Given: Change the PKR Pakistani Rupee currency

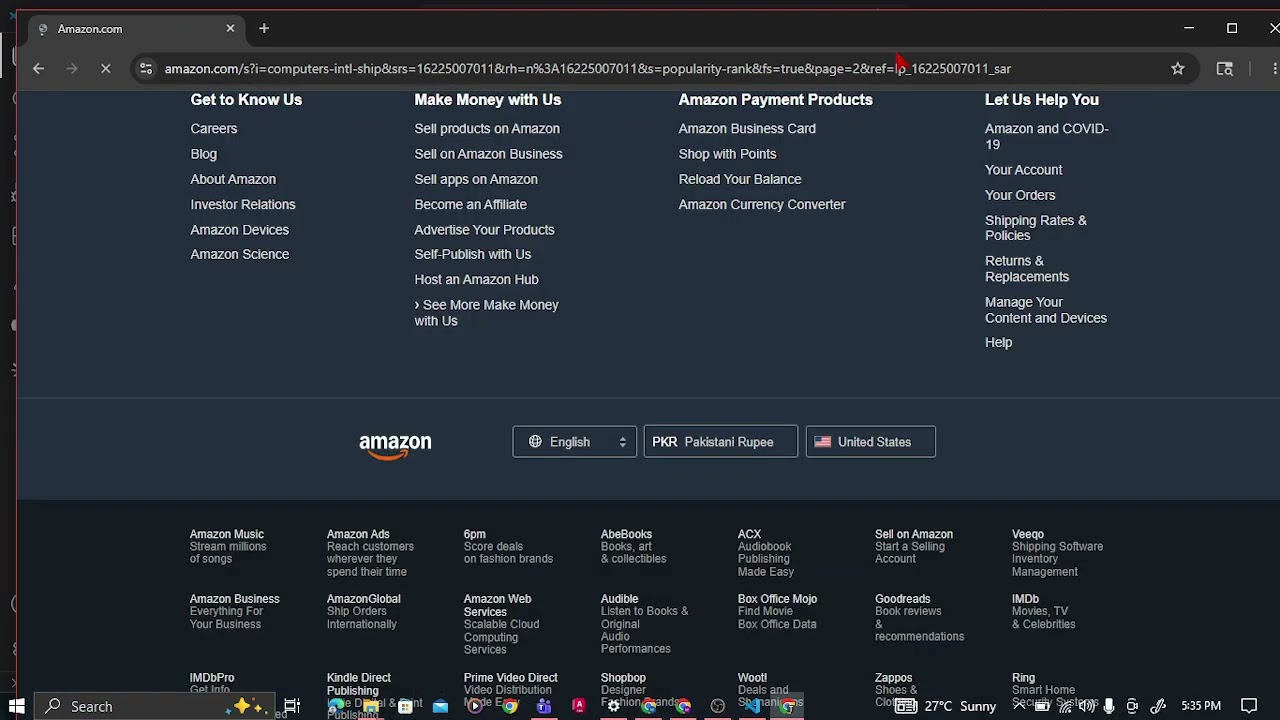Looking at the screenshot, I should pyautogui.click(x=720, y=442).
